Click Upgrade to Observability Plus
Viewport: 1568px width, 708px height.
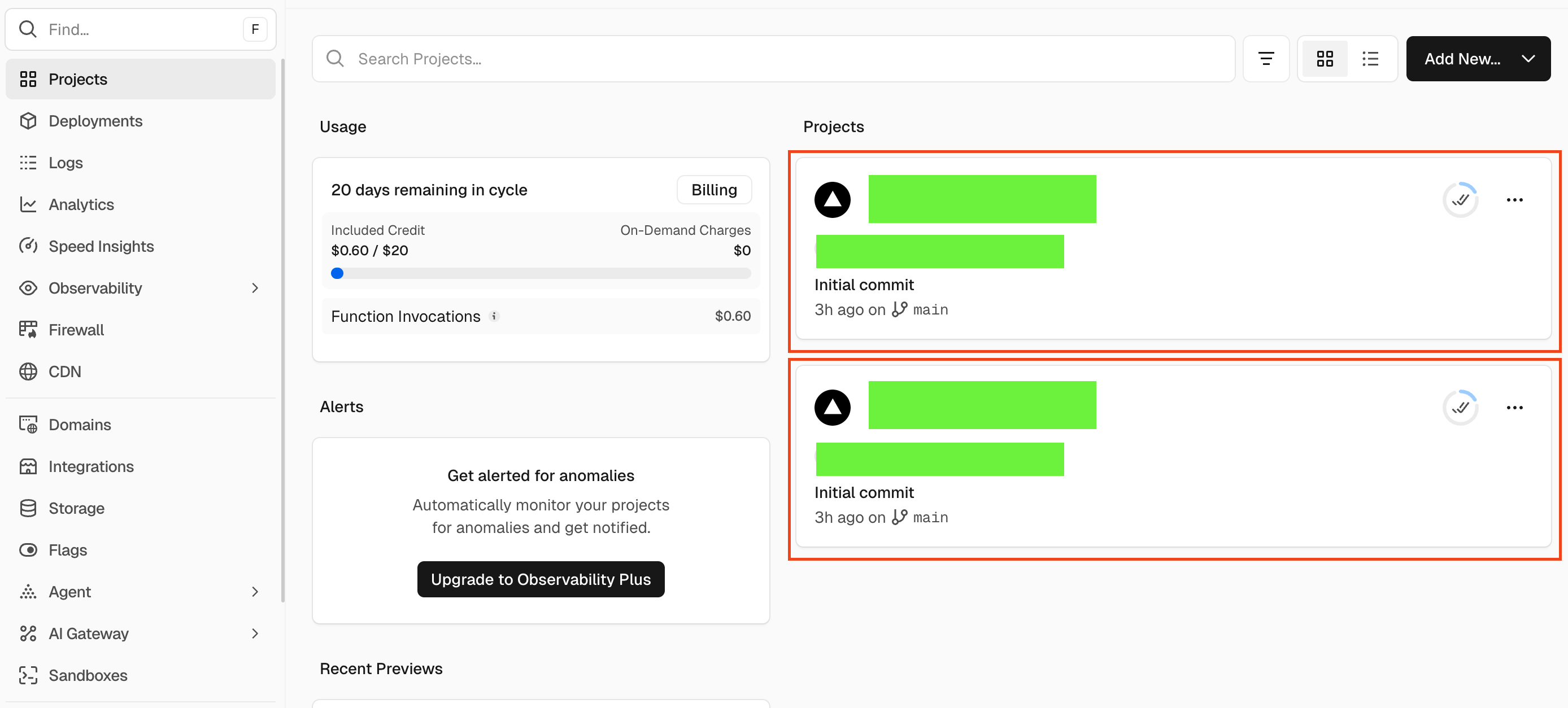(540, 579)
